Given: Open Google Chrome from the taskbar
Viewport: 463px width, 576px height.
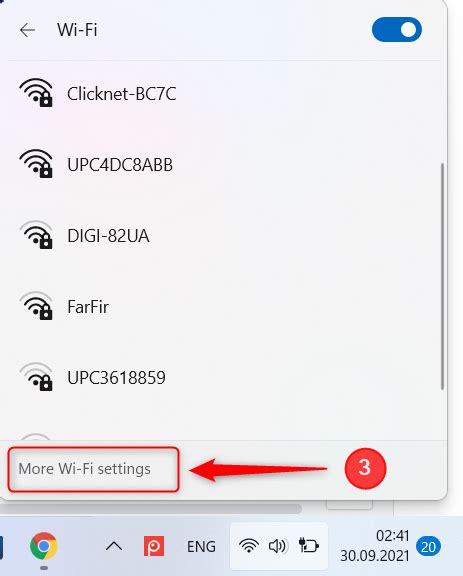Looking at the screenshot, I should [44, 546].
